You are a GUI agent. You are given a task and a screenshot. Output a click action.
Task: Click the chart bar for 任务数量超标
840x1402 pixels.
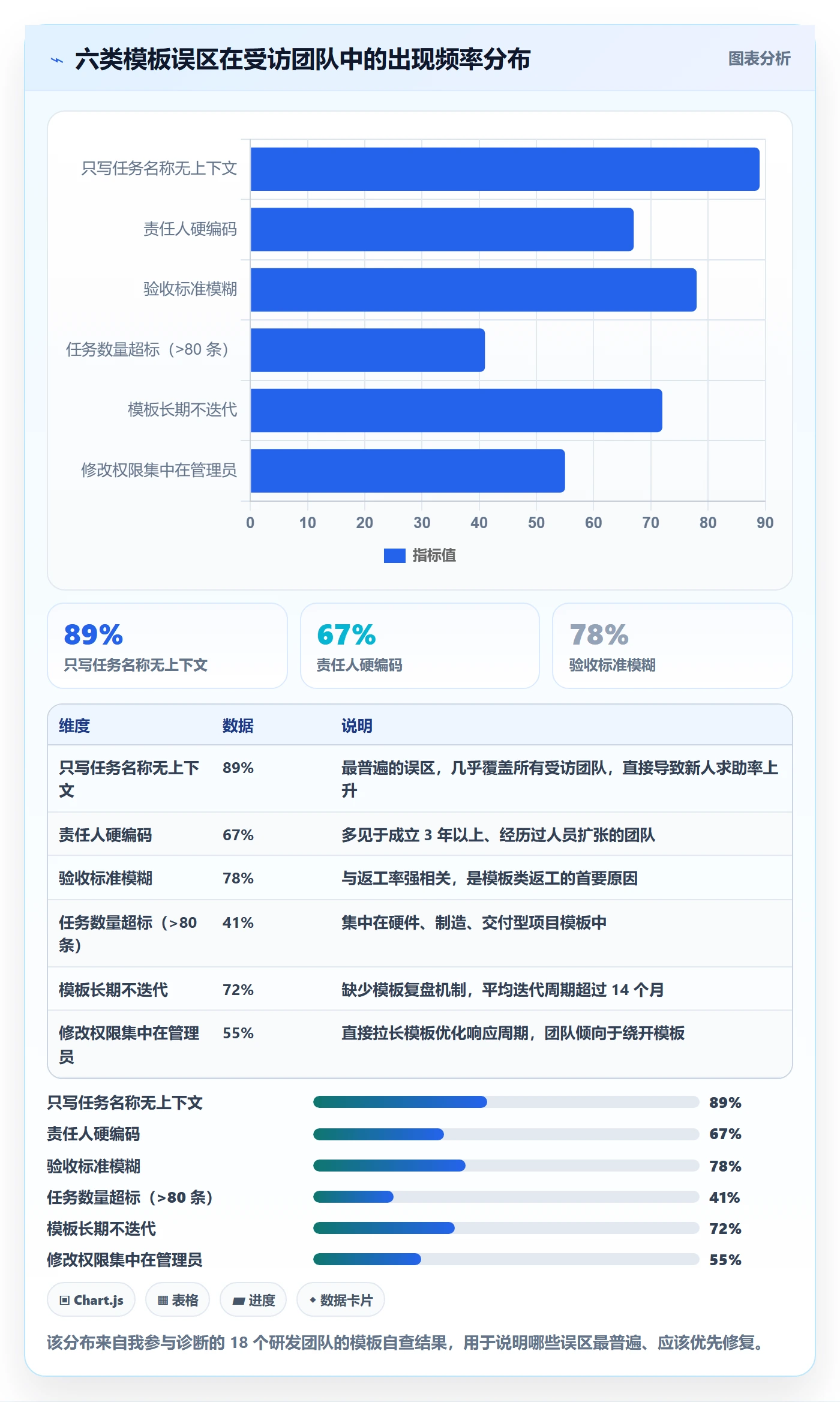(x=367, y=350)
